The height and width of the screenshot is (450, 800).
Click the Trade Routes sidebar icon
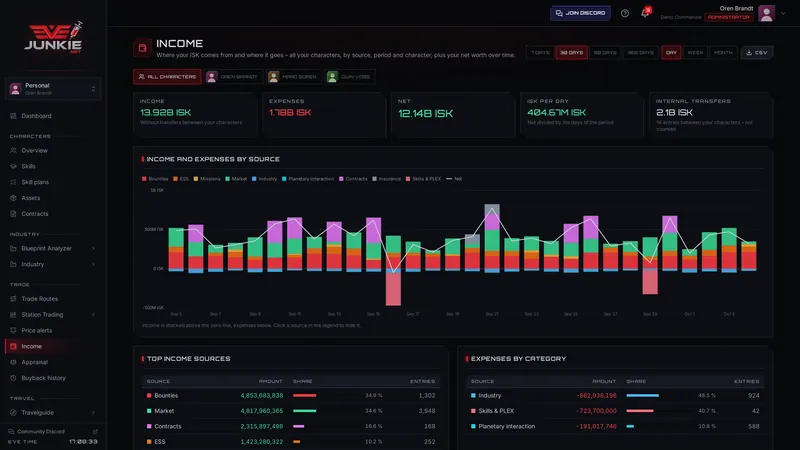[x=13, y=299]
